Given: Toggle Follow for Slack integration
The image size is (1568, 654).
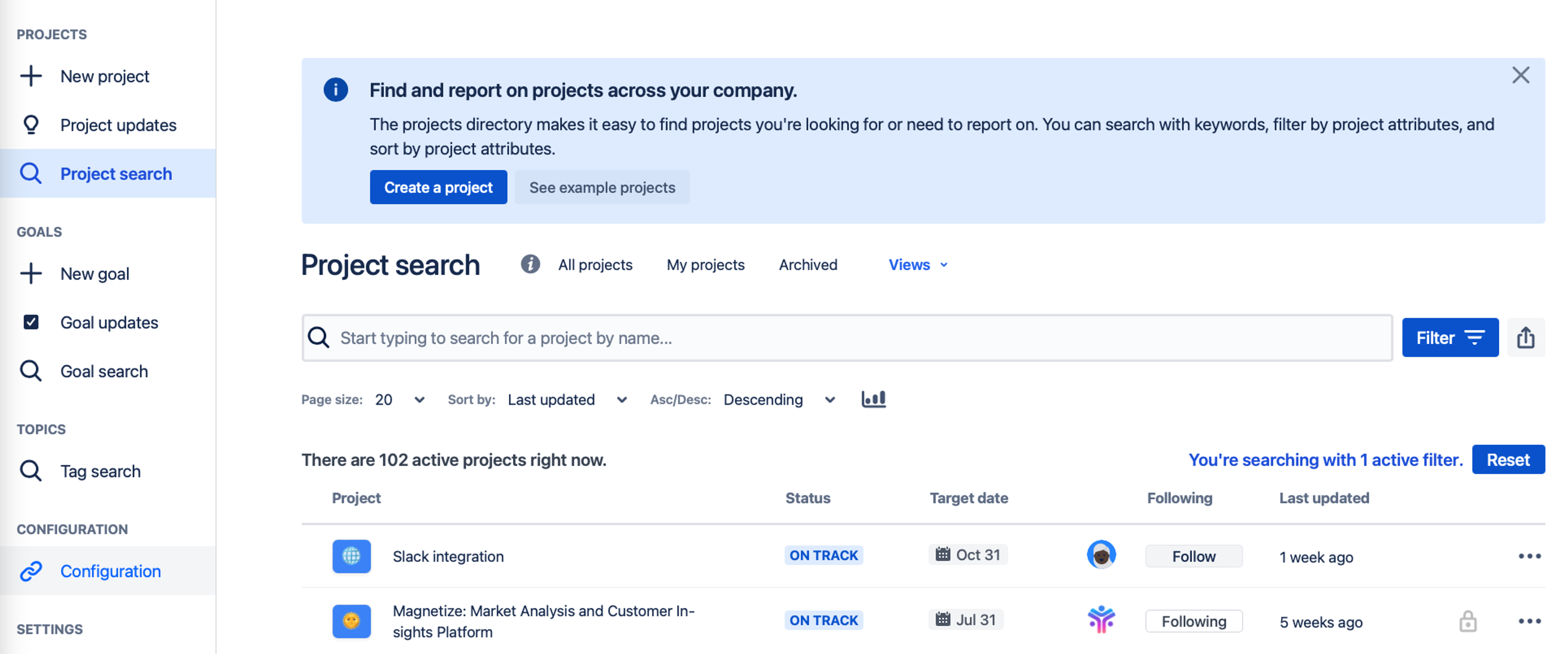Looking at the screenshot, I should coord(1193,556).
